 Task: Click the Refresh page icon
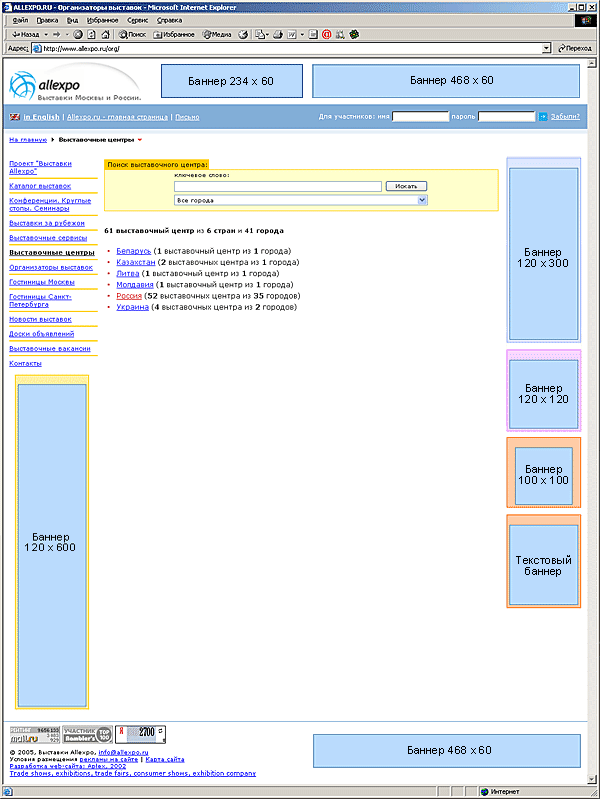click(x=92, y=35)
